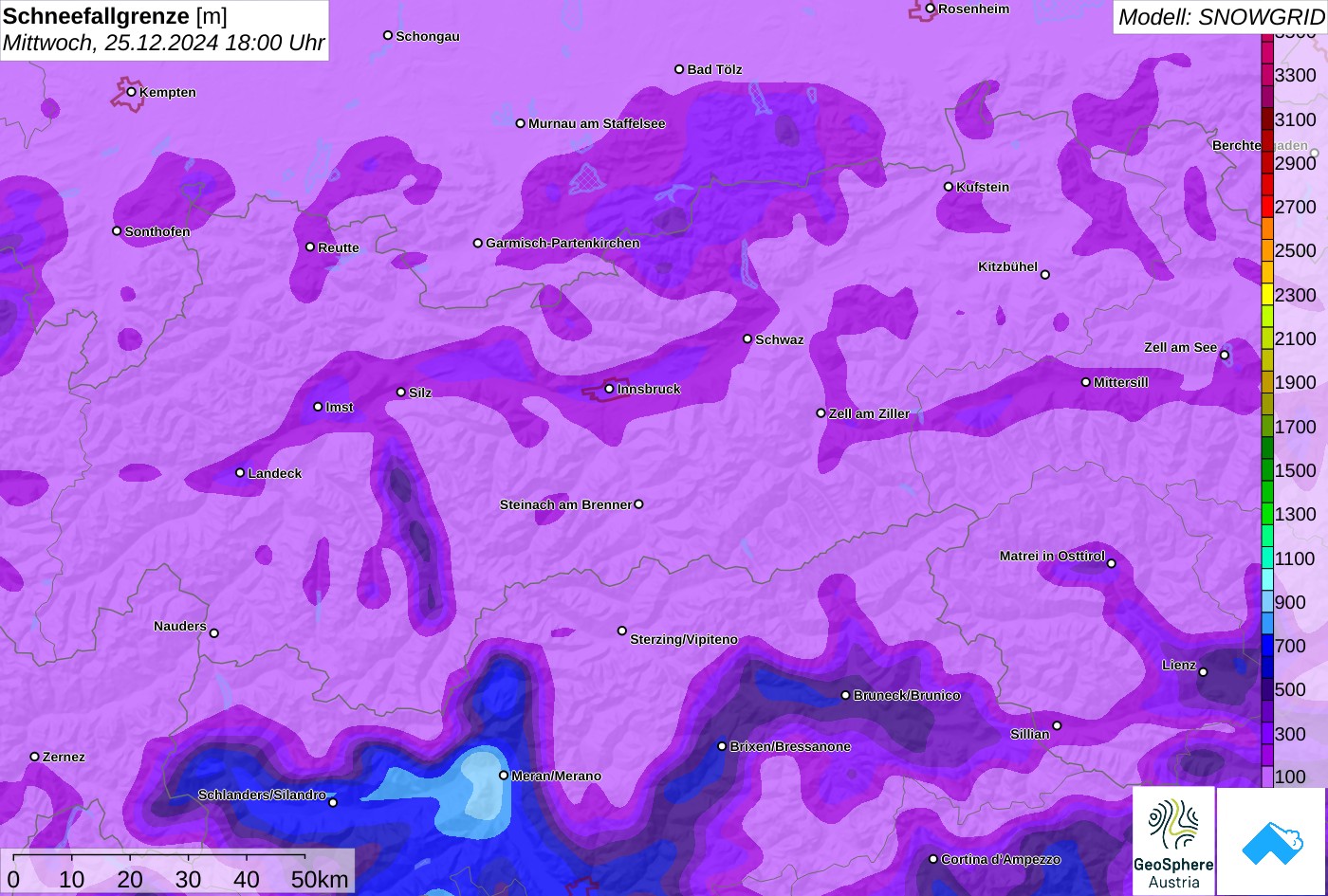Click the GeoSphere Austria logo
This screenshot has height=896, width=1328.
1173,841
